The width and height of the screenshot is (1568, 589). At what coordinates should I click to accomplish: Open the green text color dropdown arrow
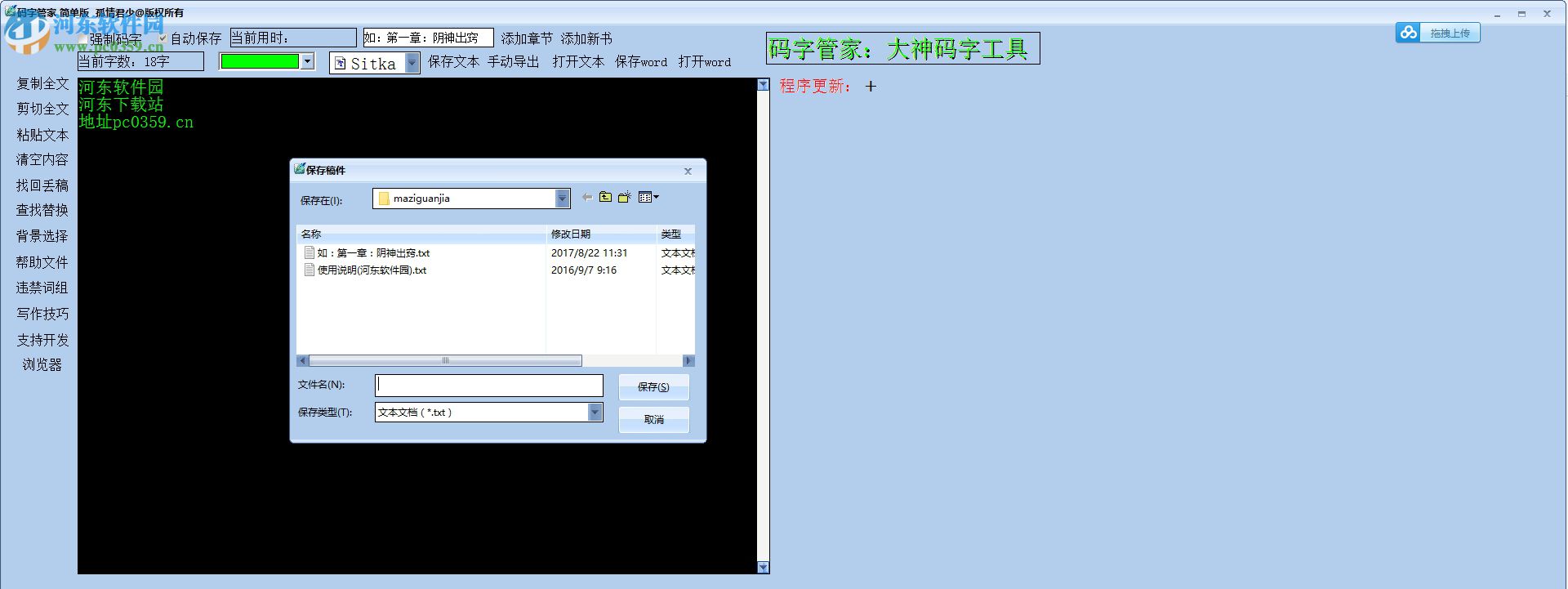(x=307, y=61)
